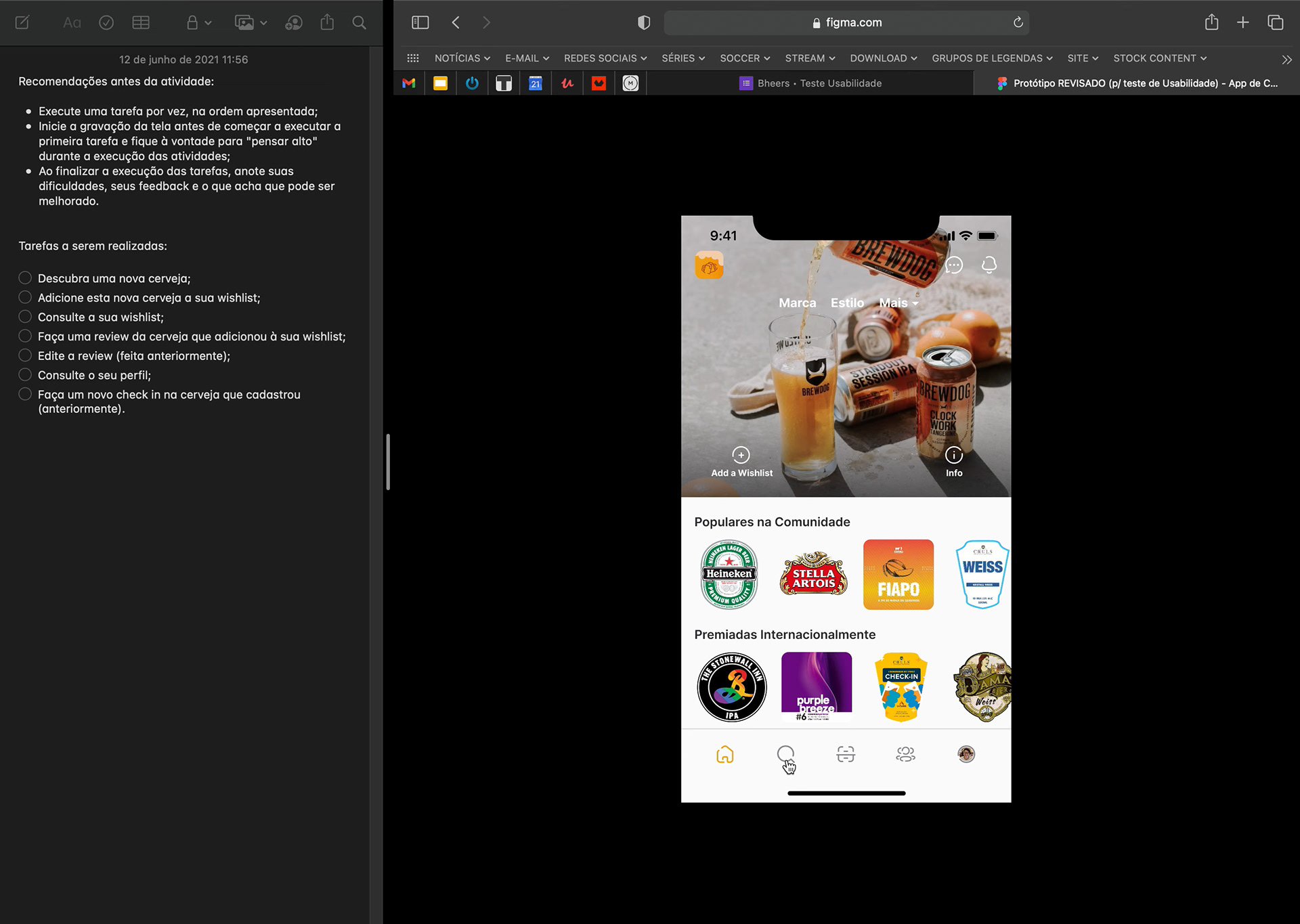Open STOCK CONTENT bookmarks folder
This screenshot has width=1300, height=924.
pos(1160,58)
